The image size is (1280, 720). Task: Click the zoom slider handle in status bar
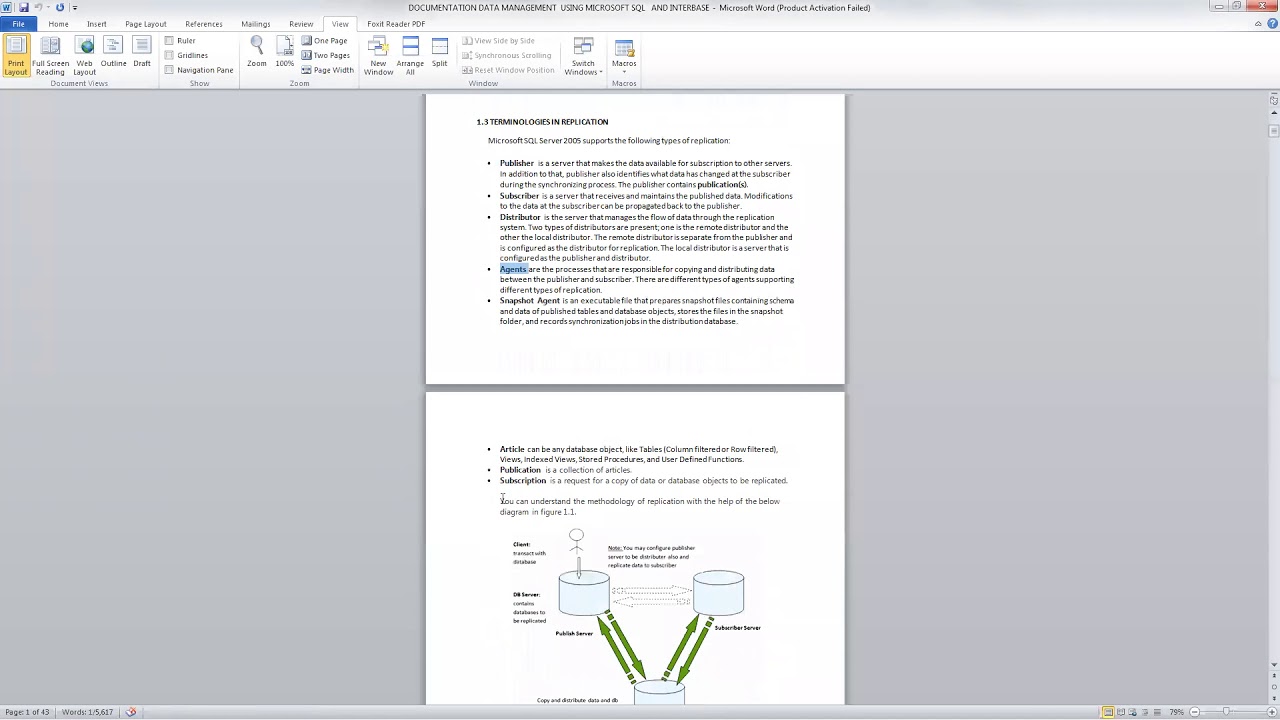click(x=1226, y=712)
